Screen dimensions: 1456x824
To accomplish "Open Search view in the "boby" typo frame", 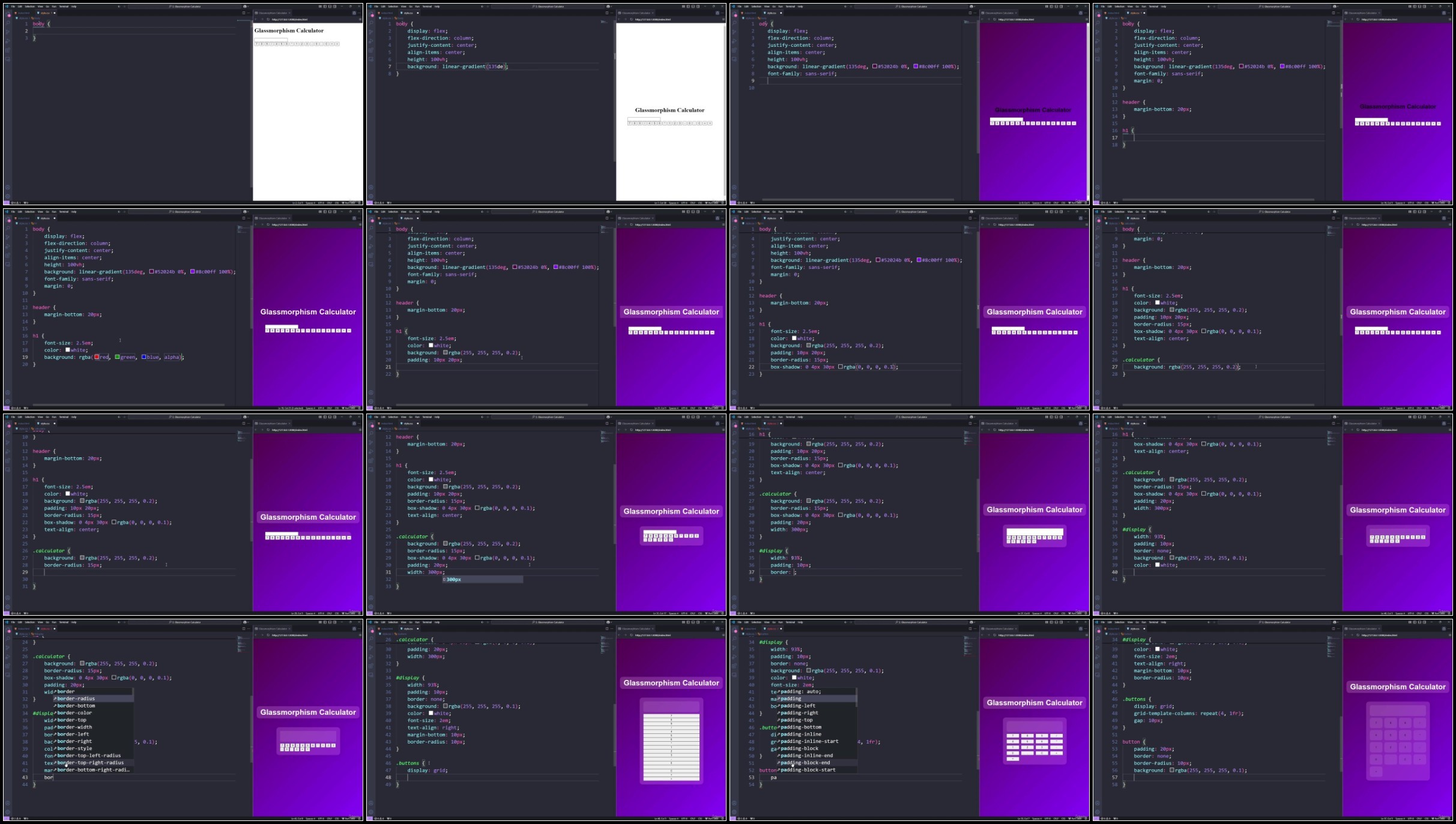I will 8,23.
